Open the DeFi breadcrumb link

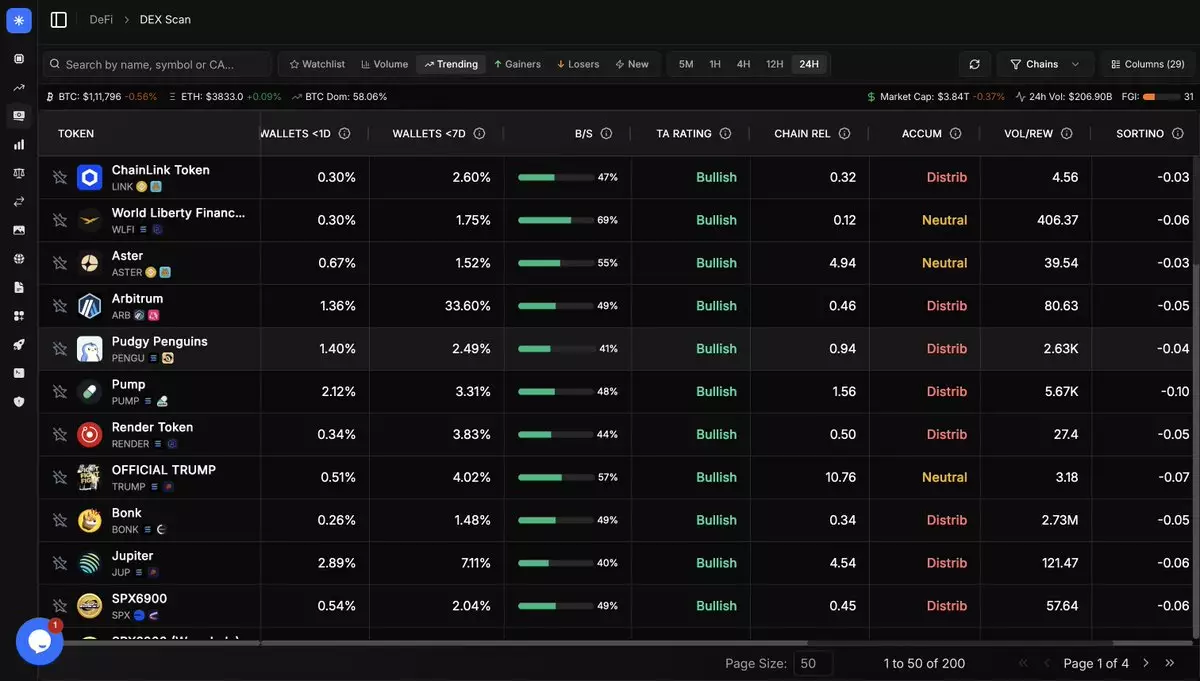click(101, 20)
